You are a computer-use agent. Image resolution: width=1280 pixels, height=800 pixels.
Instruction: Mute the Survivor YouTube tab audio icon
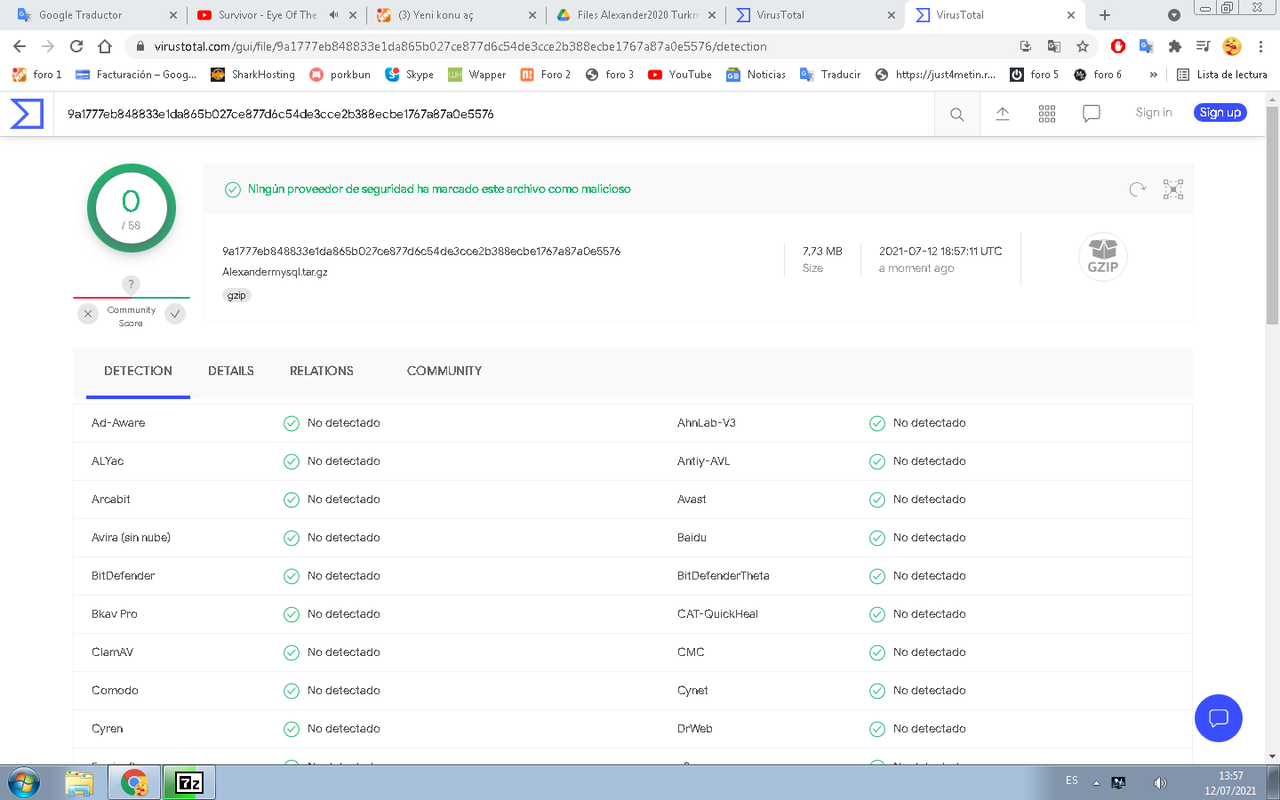333,15
